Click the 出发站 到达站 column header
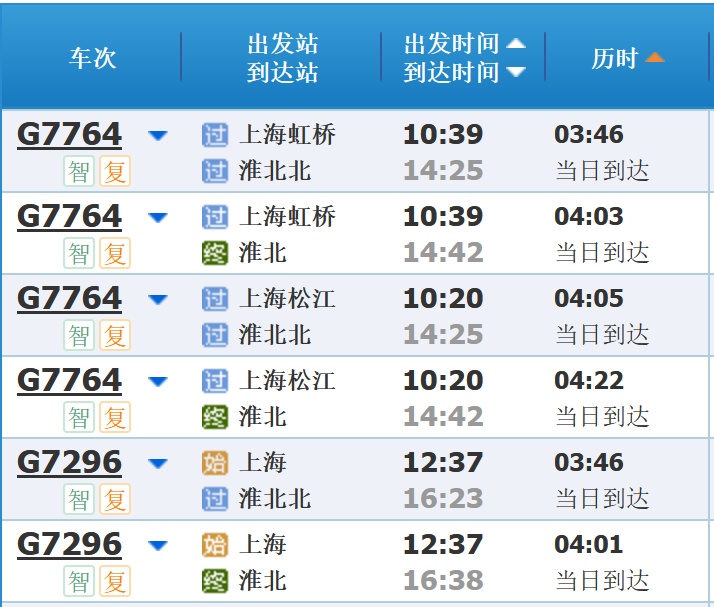This screenshot has height=607, width=714. click(282, 58)
